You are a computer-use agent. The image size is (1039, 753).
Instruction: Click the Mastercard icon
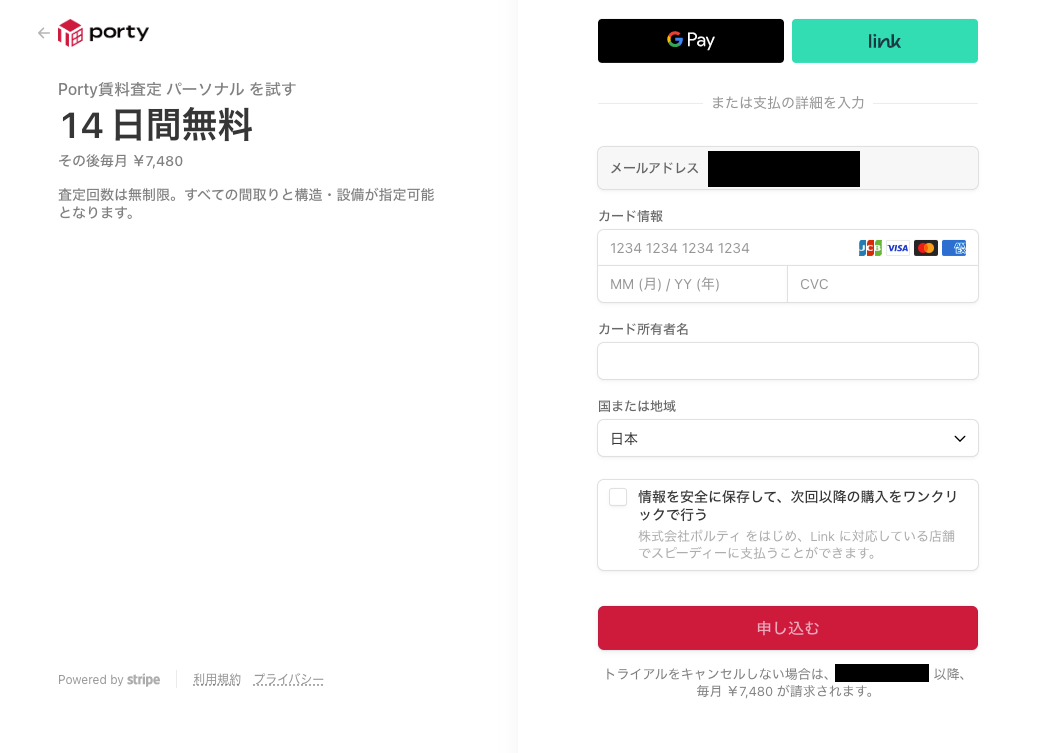coord(926,248)
